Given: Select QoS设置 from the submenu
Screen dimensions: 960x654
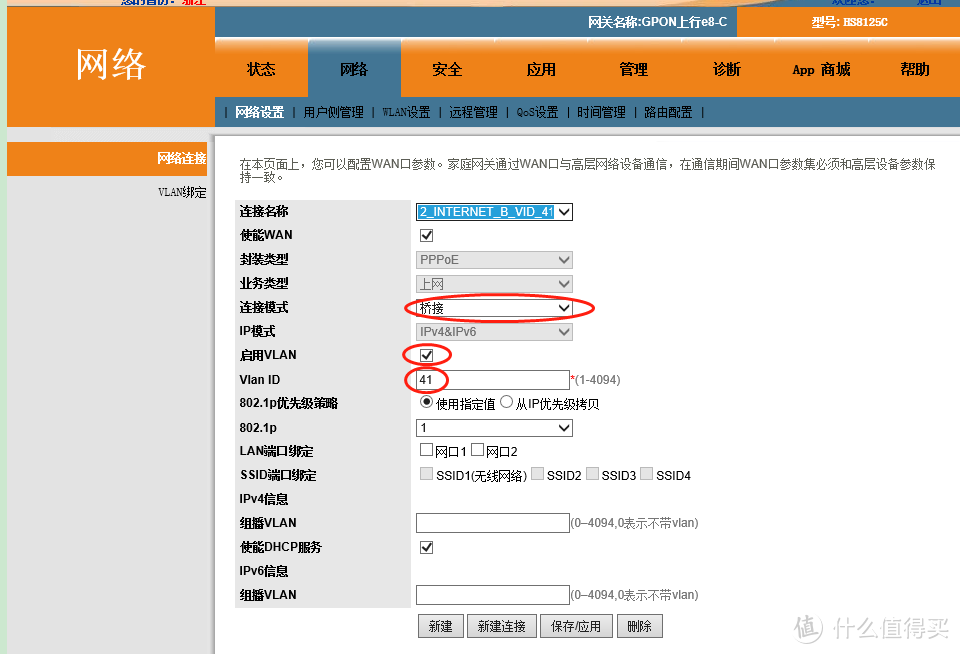Looking at the screenshot, I should (x=537, y=111).
